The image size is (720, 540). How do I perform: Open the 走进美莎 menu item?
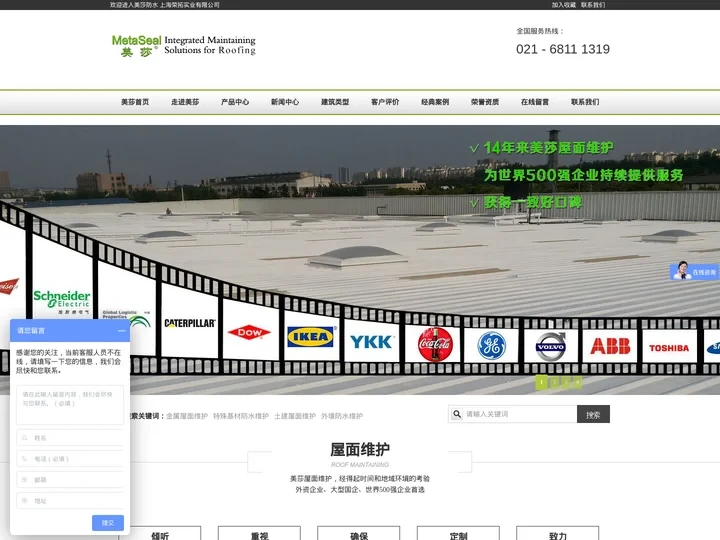point(185,102)
